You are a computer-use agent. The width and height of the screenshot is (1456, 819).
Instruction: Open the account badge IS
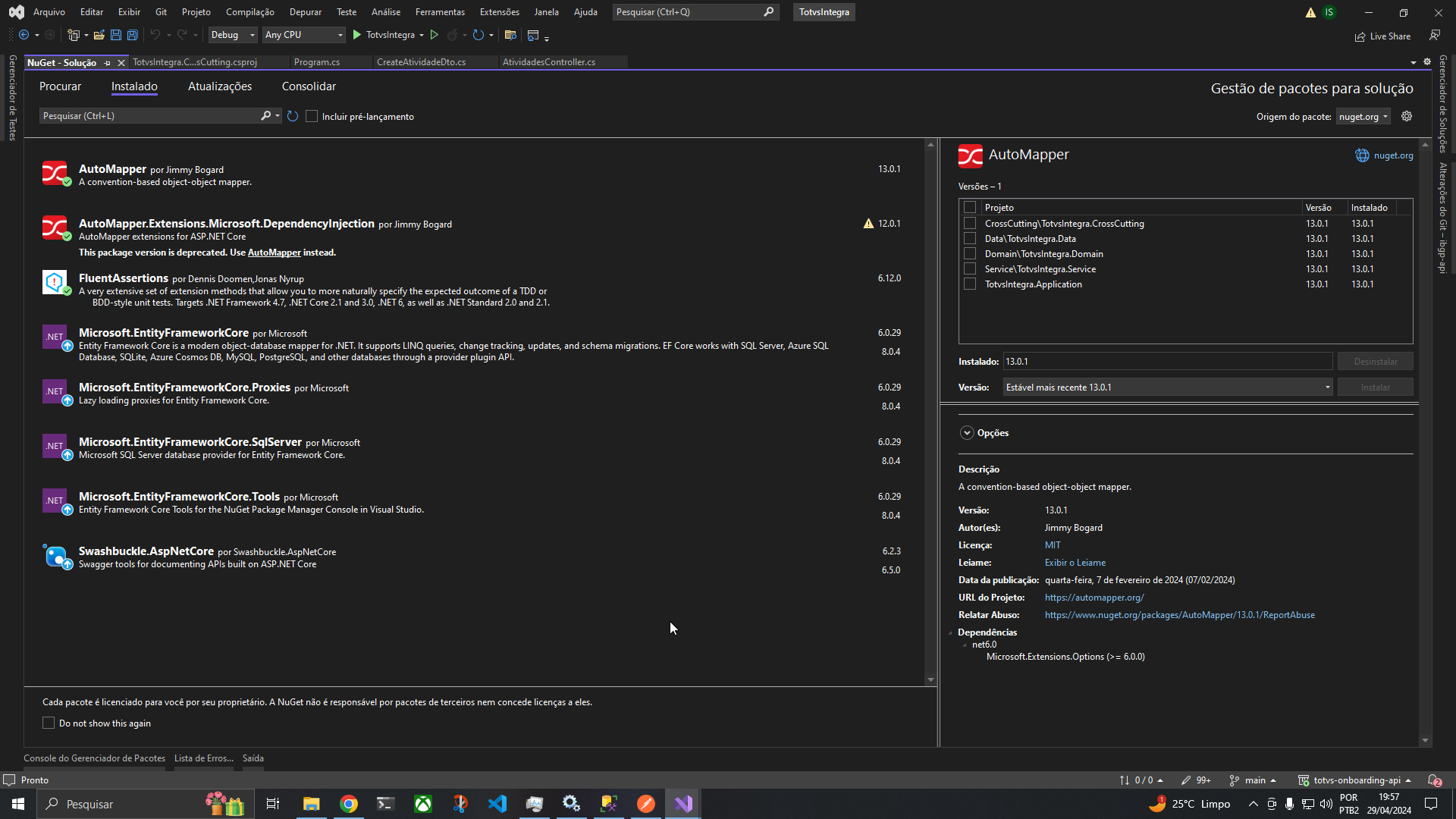coord(1329,12)
